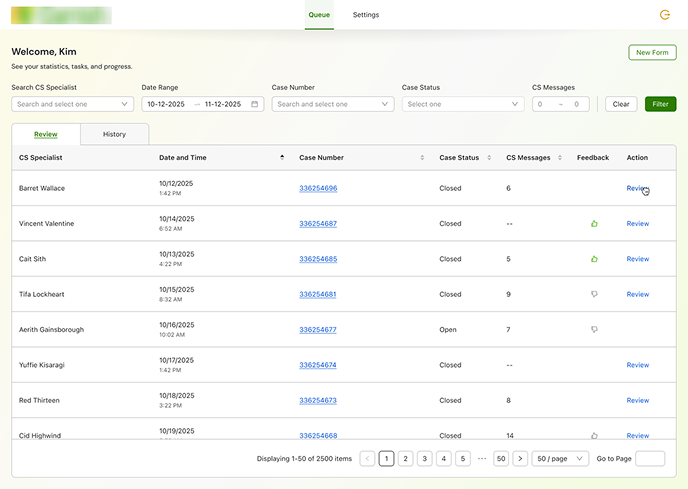Click the logout icon in top-right corner

point(665,15)
